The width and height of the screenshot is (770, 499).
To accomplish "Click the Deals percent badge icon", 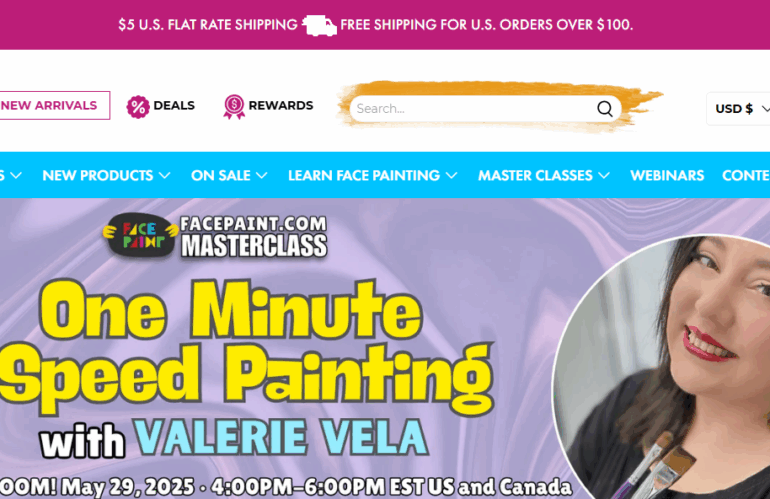I will pyautogui.click(x=138, y=107).
